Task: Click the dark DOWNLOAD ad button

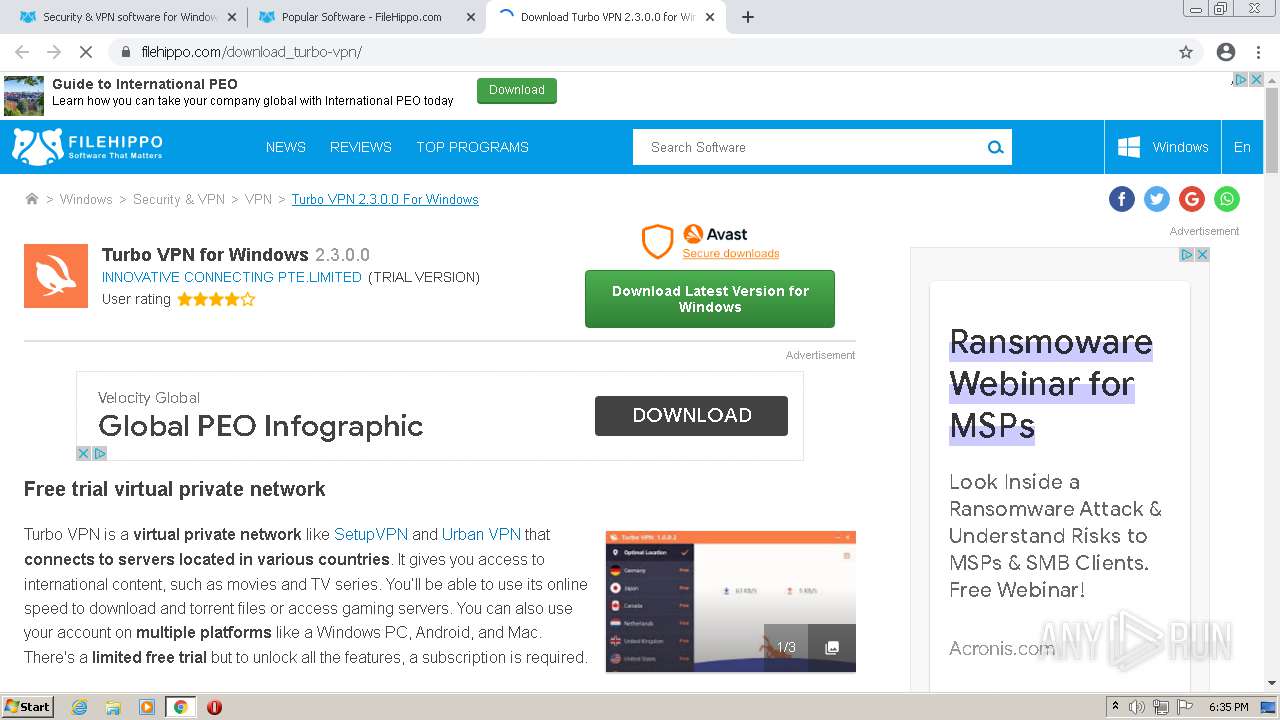Action: [x=691, y=416]
